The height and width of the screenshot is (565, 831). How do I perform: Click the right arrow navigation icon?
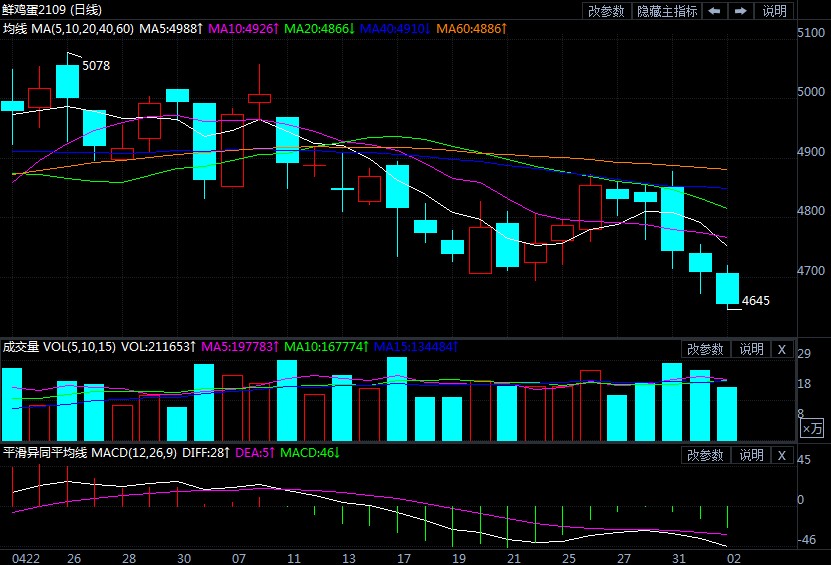pyautogui.click(x=741, y=11)
